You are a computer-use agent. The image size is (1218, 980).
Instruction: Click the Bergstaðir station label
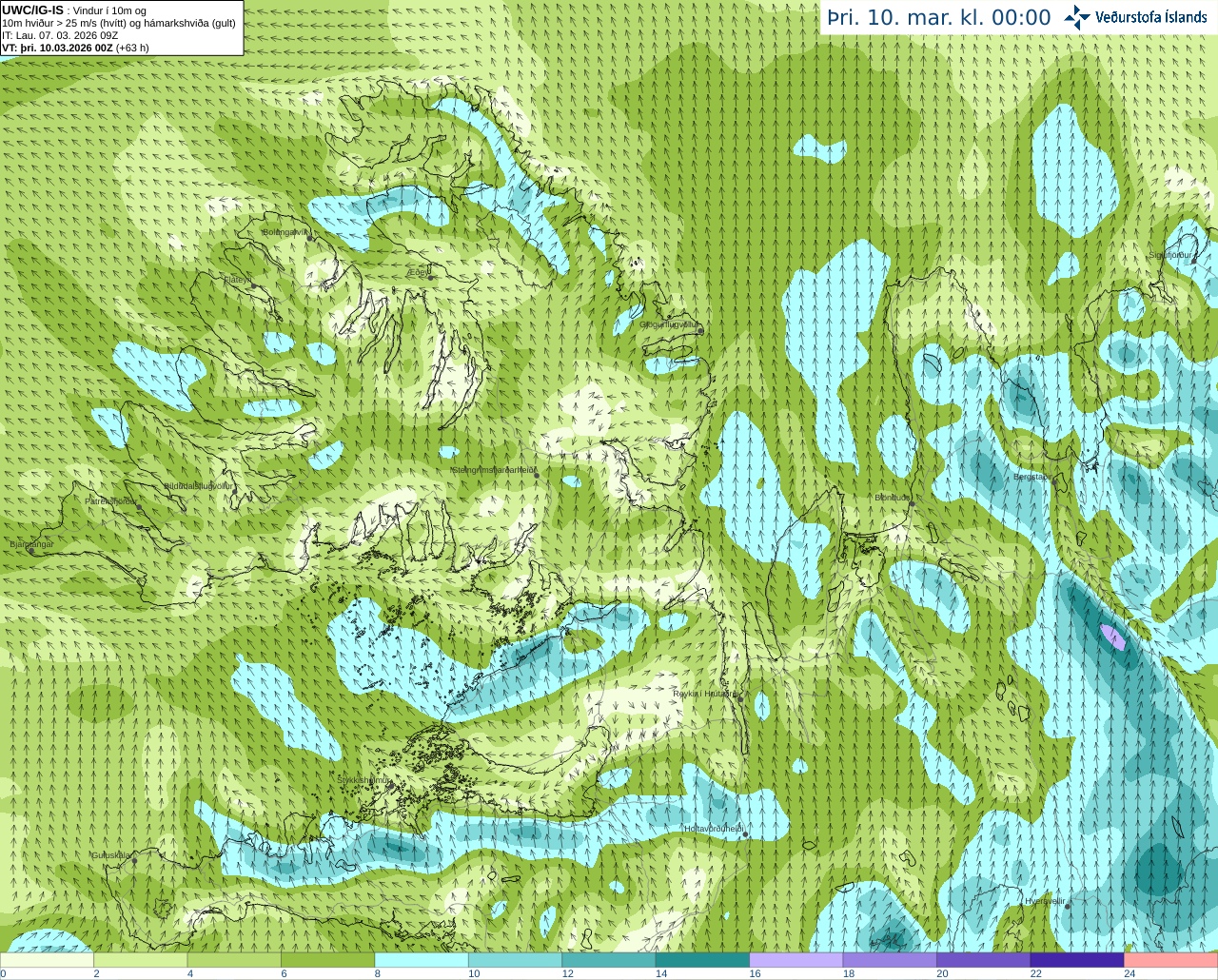pos(1032,477)
